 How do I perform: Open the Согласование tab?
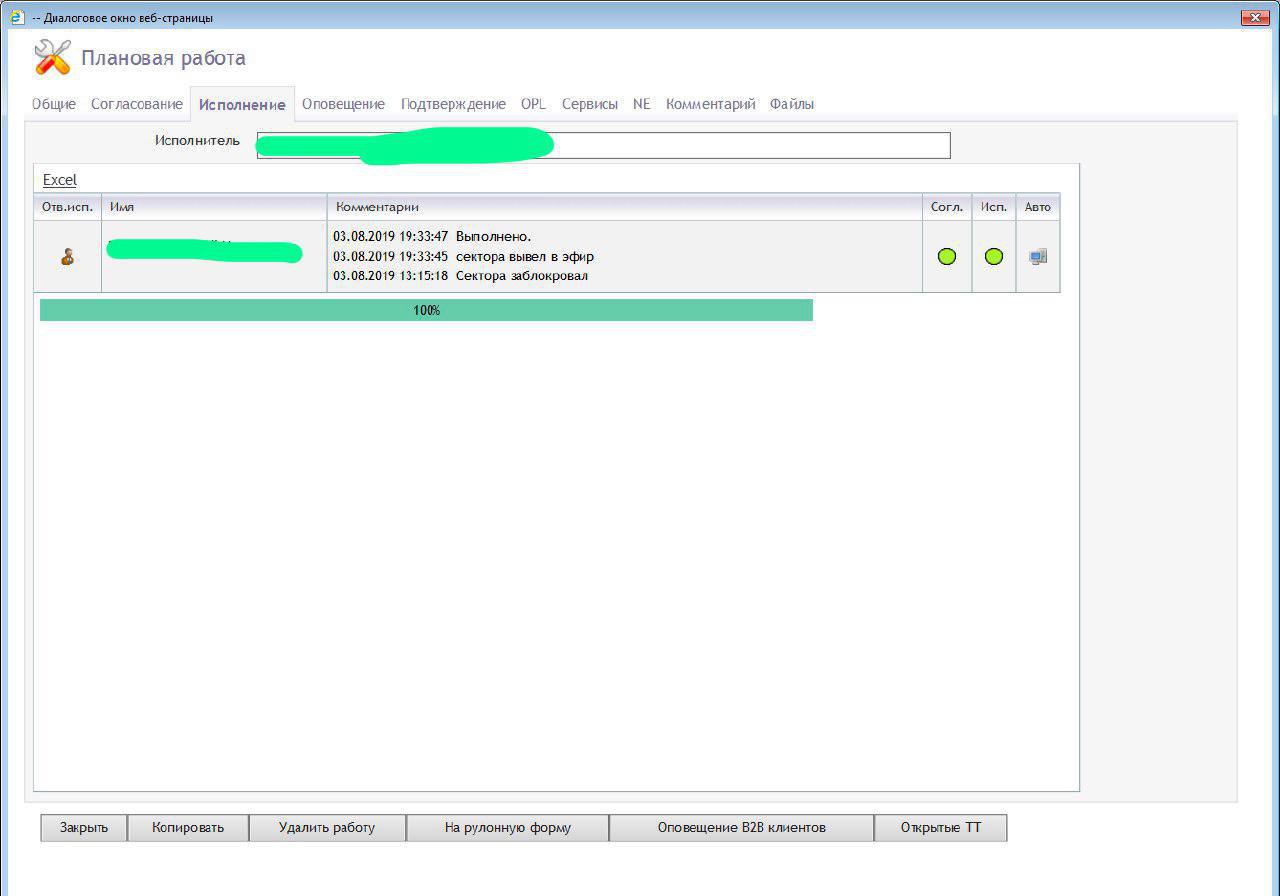(137, 104)
